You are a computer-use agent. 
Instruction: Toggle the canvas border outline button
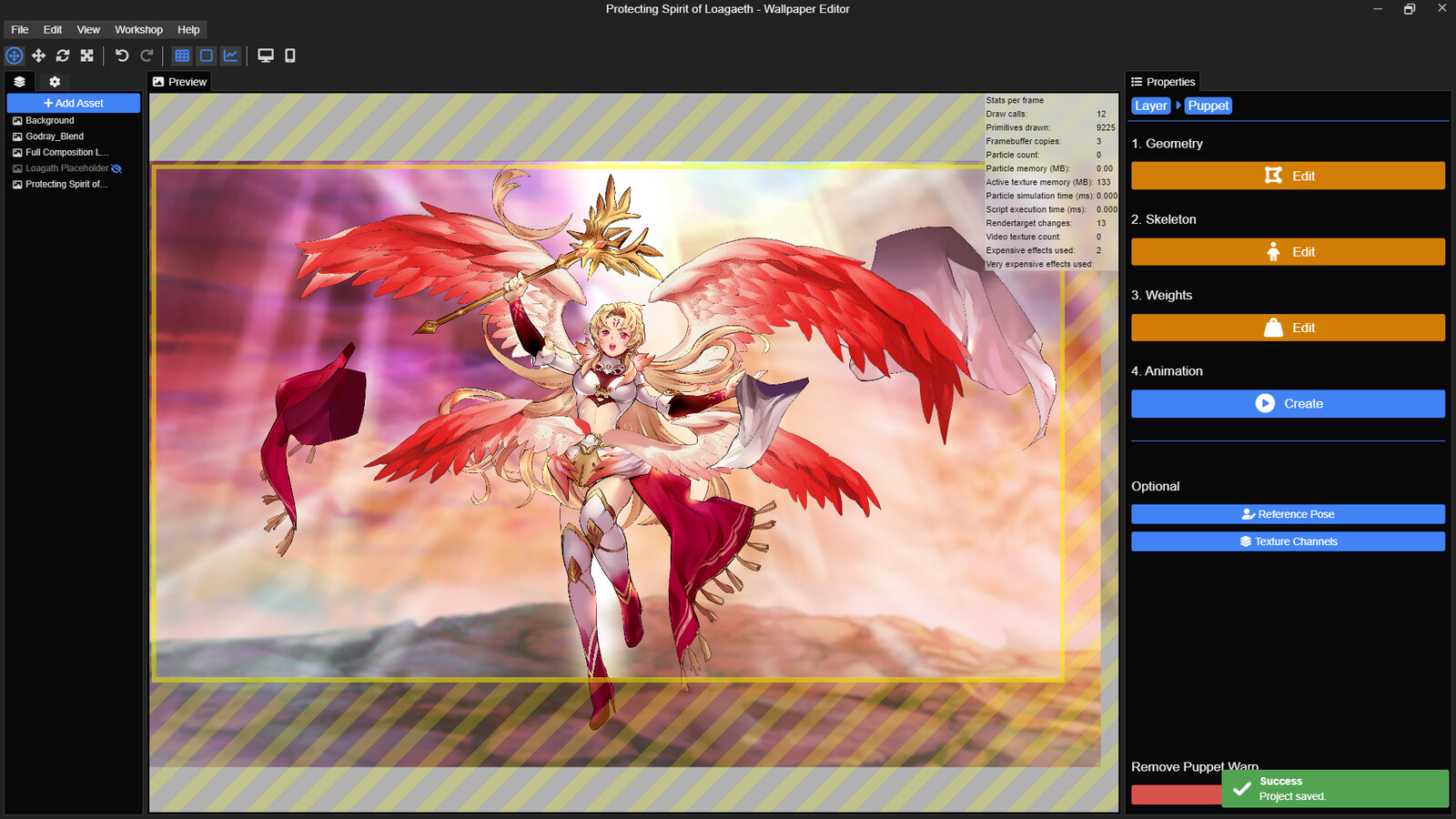pyautogui.click(x=207, y=56)
